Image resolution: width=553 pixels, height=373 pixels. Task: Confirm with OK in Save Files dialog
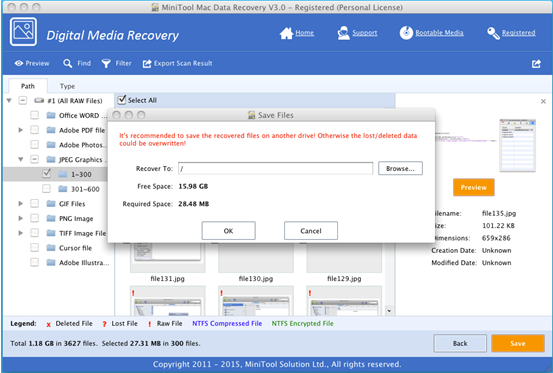coord(229,231)
